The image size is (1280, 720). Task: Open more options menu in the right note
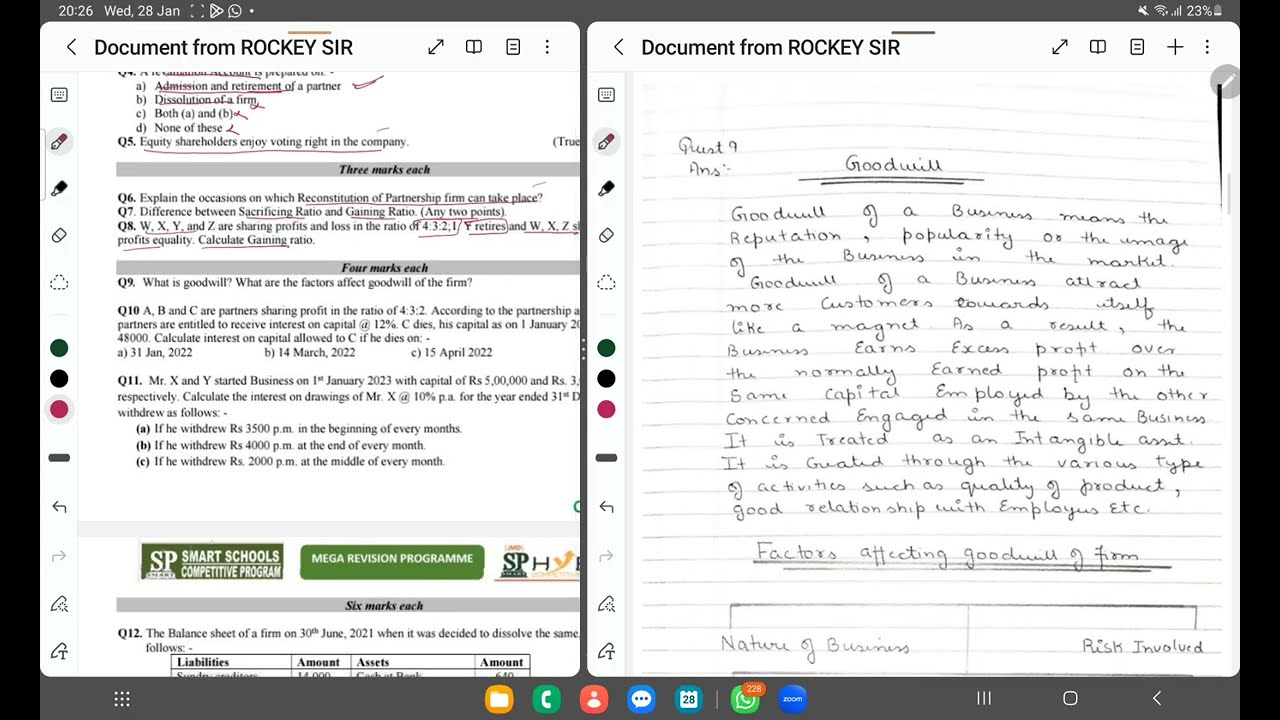1207,47
